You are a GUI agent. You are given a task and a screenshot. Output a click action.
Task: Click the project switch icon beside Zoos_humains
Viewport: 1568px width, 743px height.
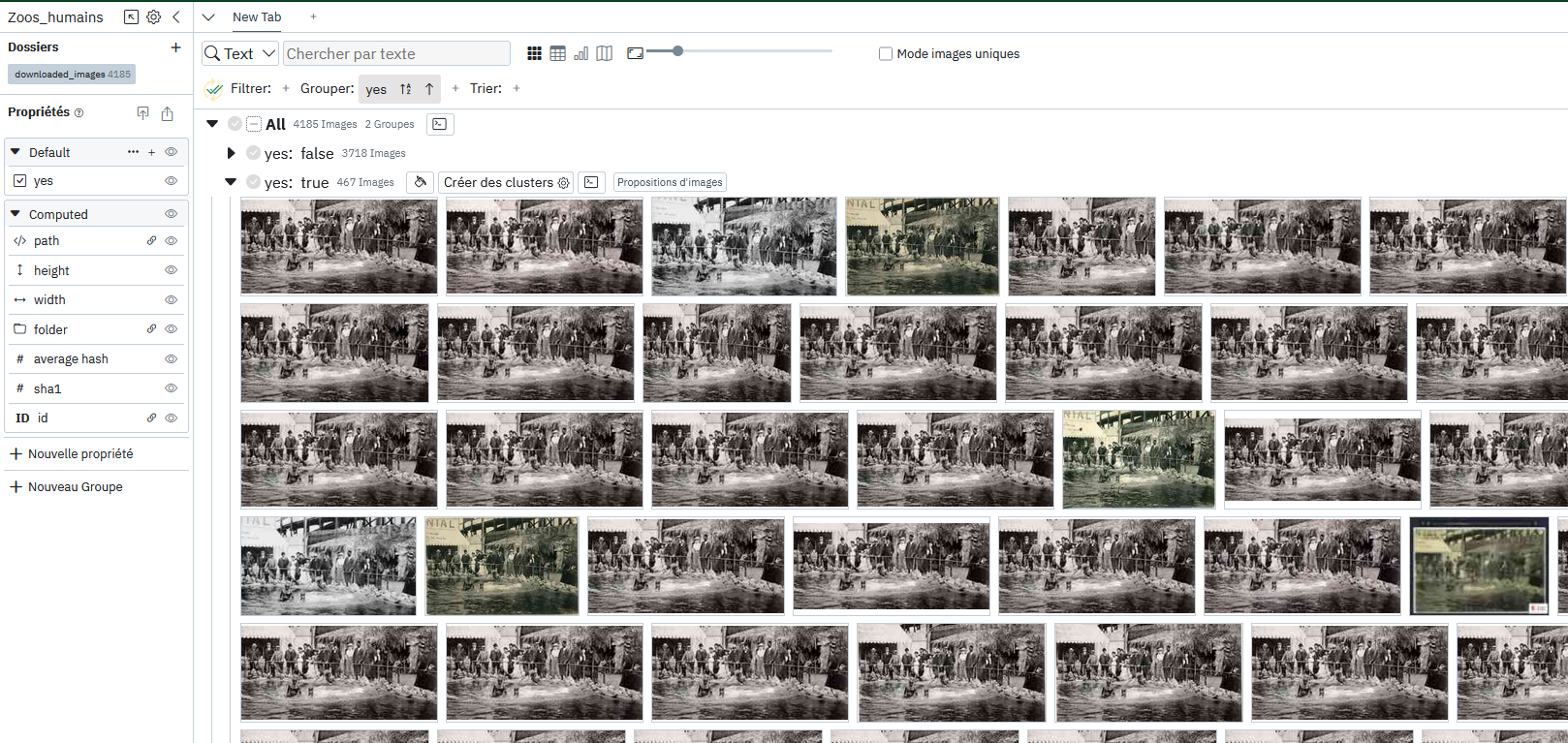coord(132,16)
